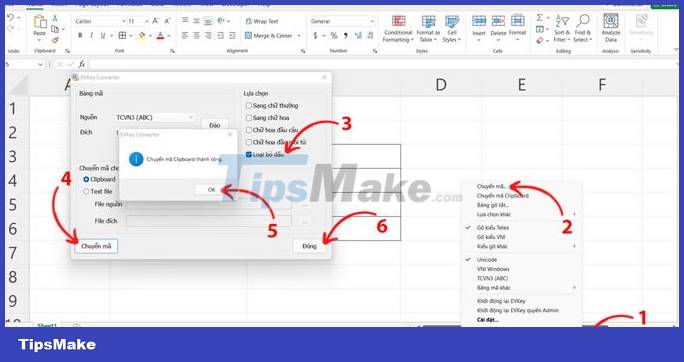Image resolution: width=684 pixels, height=362 pixels.
Task: Click the Wrap Text button
Action: tap(262, 21)
